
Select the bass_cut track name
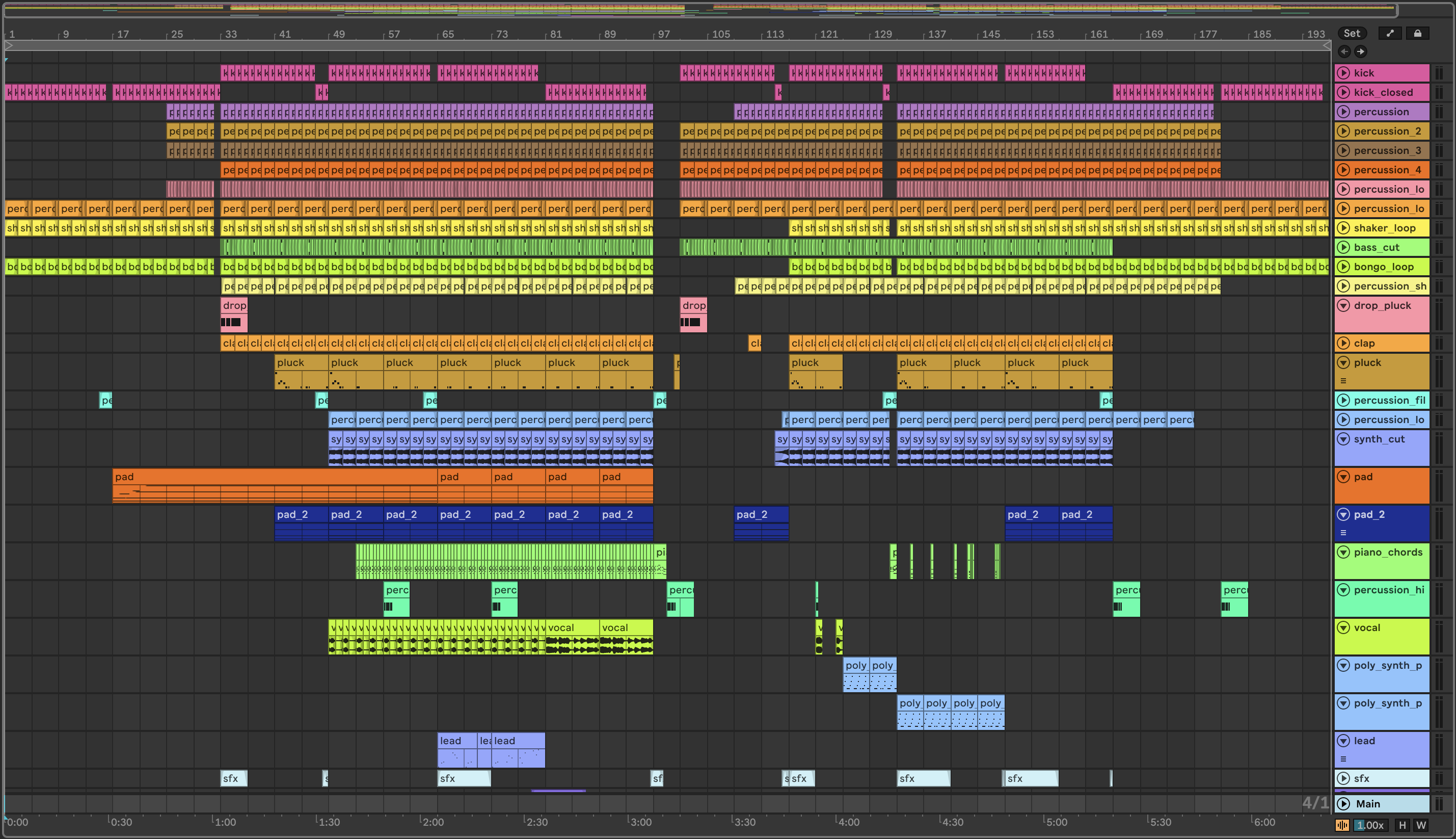pyautogui.click(x=1377, y=247)
